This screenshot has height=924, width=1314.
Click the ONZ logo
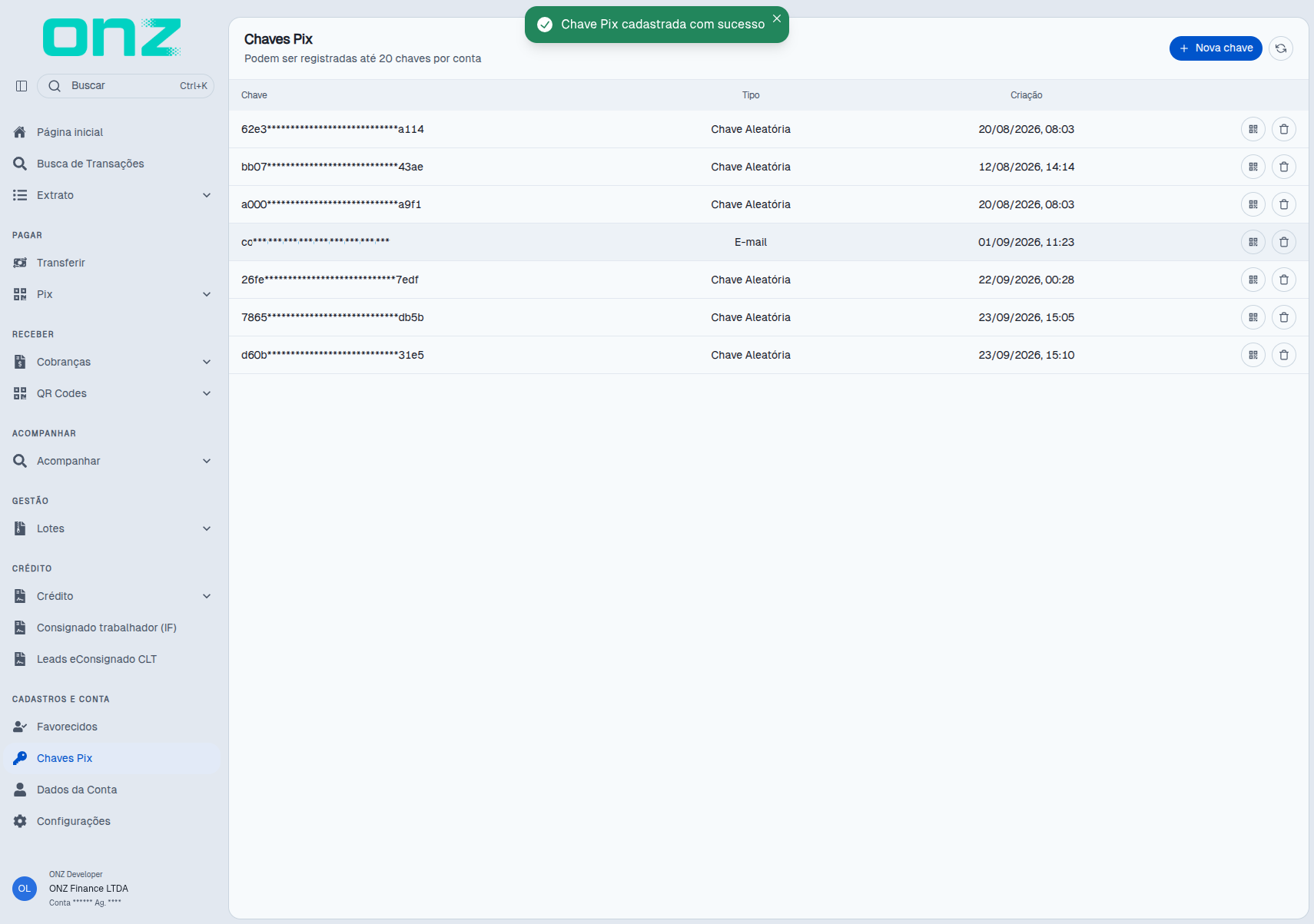click(112, 38)
